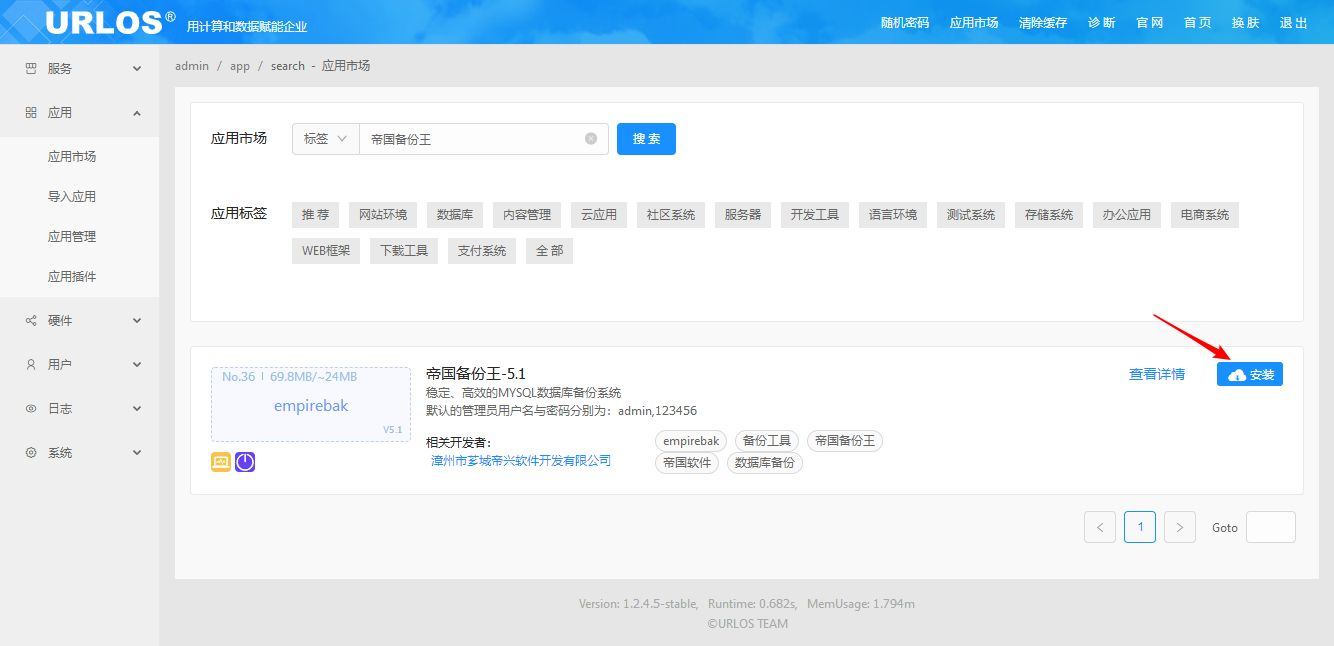Go to the previous results page

1100,527
